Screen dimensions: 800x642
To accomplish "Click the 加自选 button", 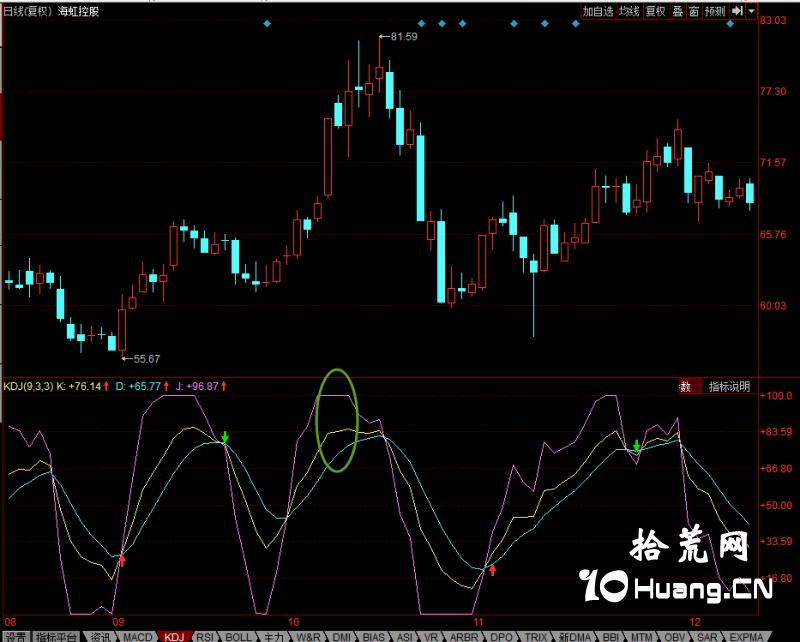I will (x=597, y=11).
